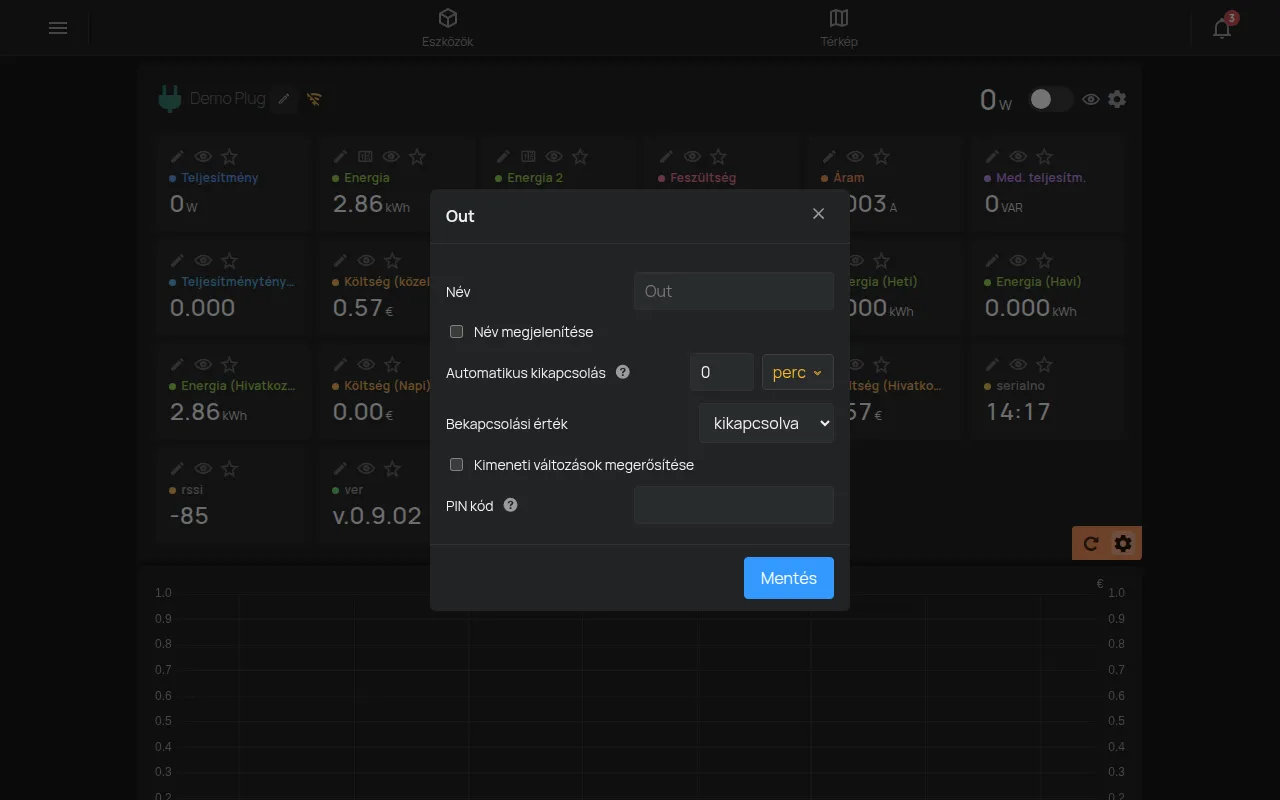Image resolution: width=1280 pixels, height=800 pixels.
Task: Edit the rssi tile with pencil icon
Action: point(177,468)
